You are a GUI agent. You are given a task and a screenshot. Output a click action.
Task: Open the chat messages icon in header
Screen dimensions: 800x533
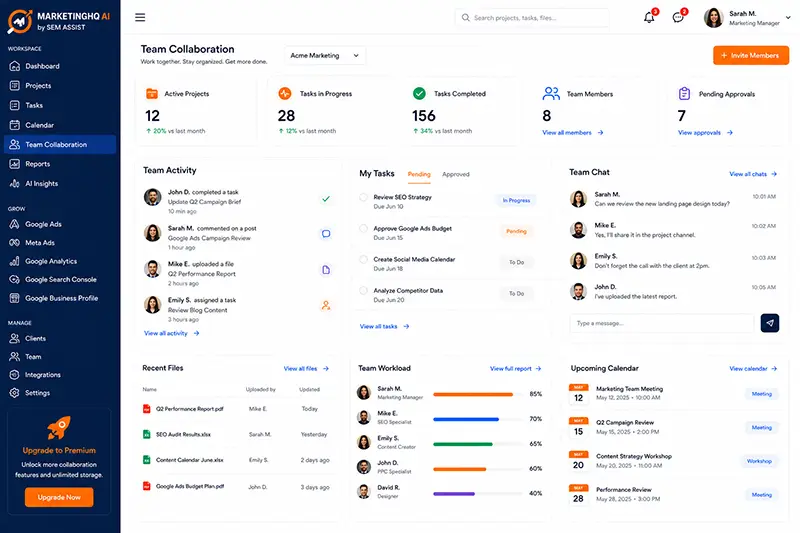pyautogui.click(x=678, y=17)
